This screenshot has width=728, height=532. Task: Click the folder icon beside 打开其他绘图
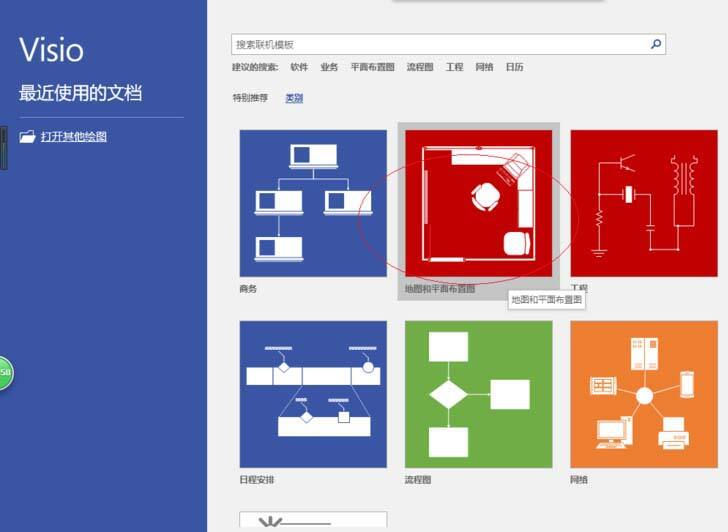click(27, 136)
